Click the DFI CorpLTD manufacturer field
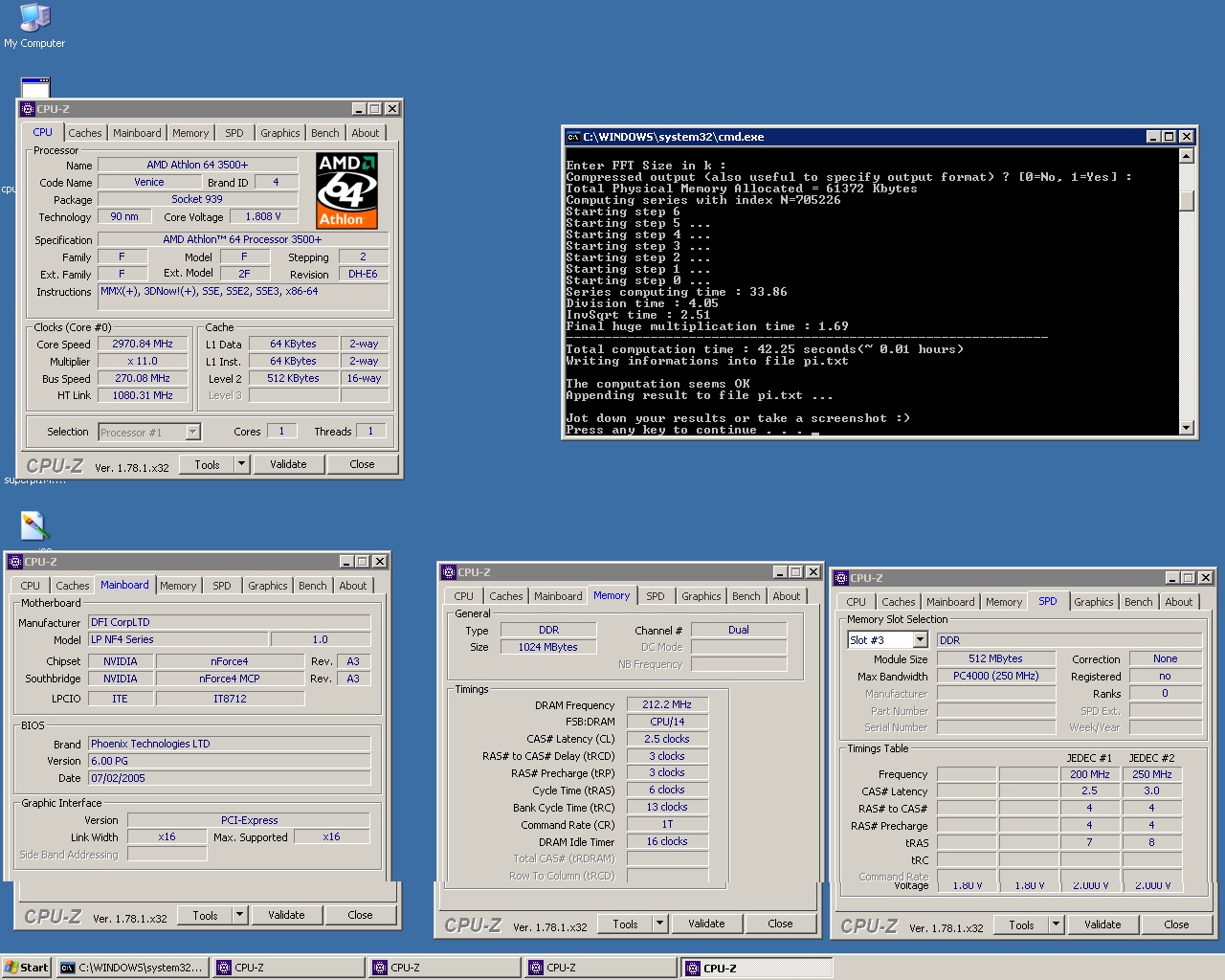This screenshot has width=1225, height=980. (x=229, y=622)
